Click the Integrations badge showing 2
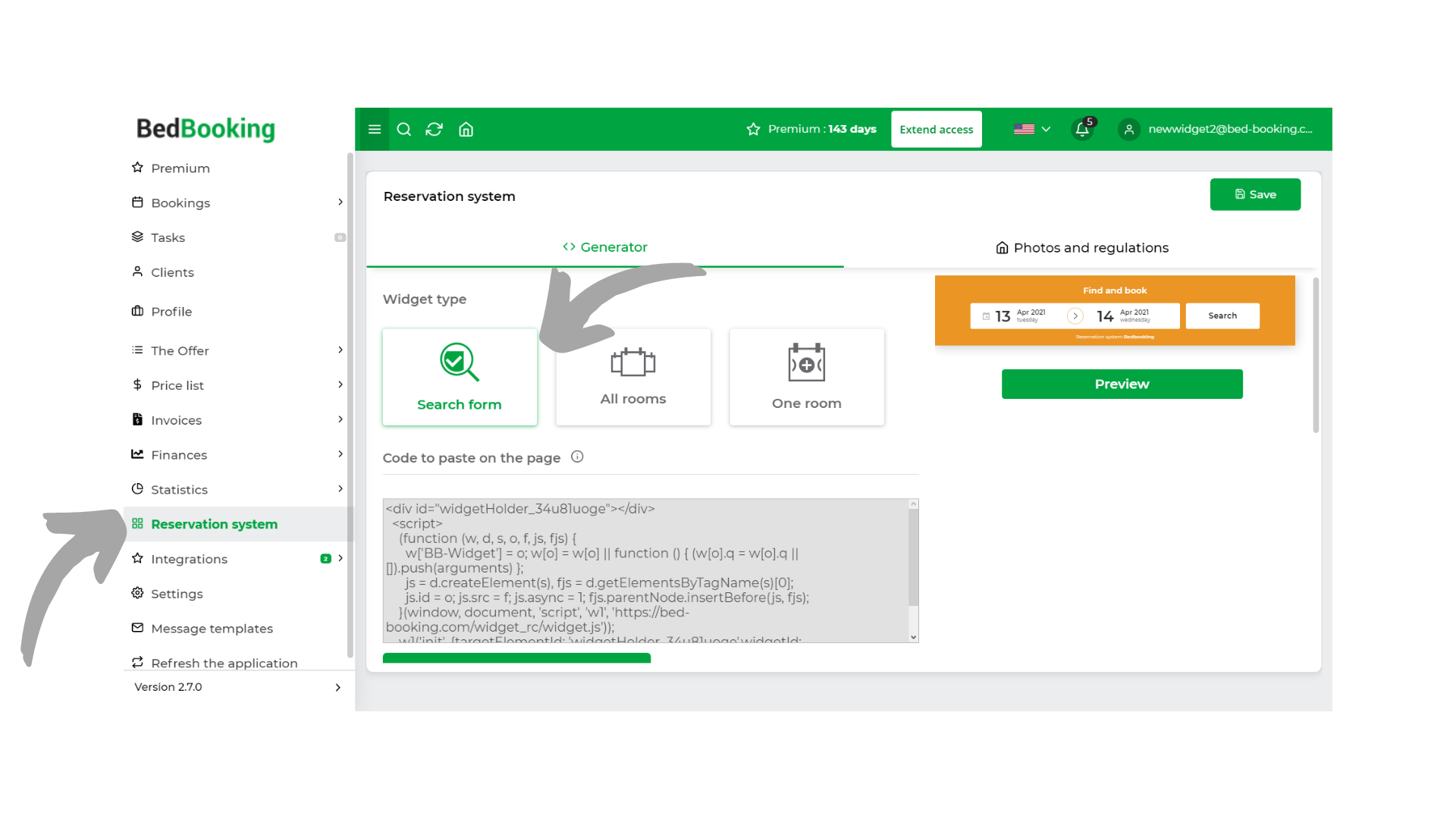This screenshot has width=1456, height=819. [x=326, y=559]
